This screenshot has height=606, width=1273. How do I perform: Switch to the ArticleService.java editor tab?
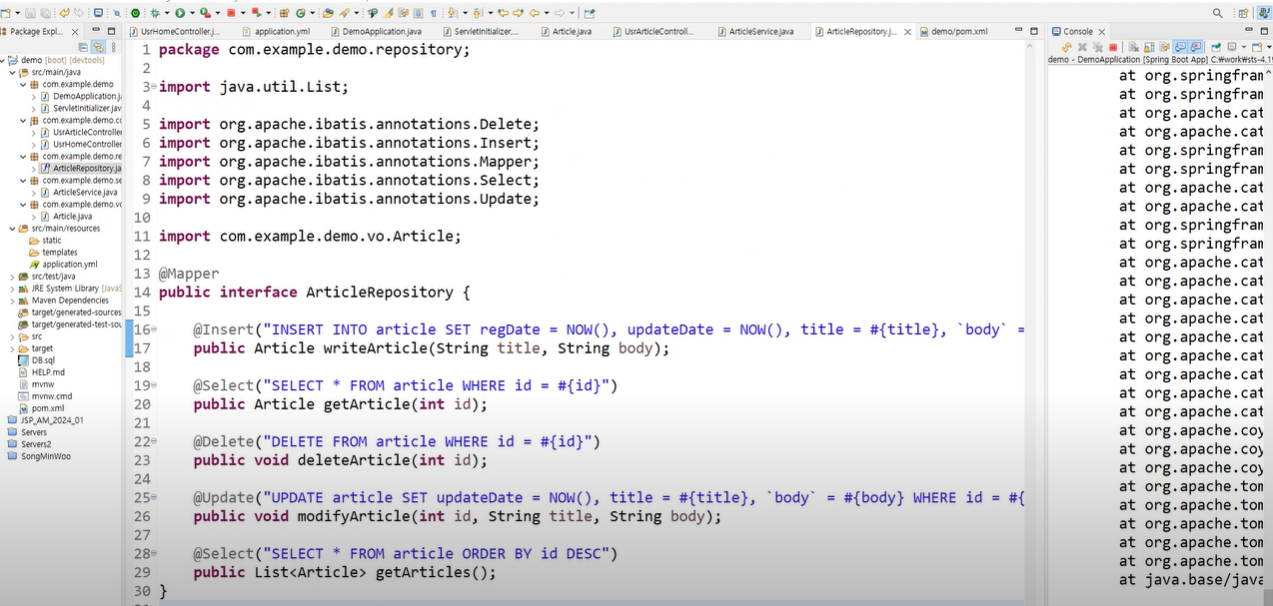(754, 32)
